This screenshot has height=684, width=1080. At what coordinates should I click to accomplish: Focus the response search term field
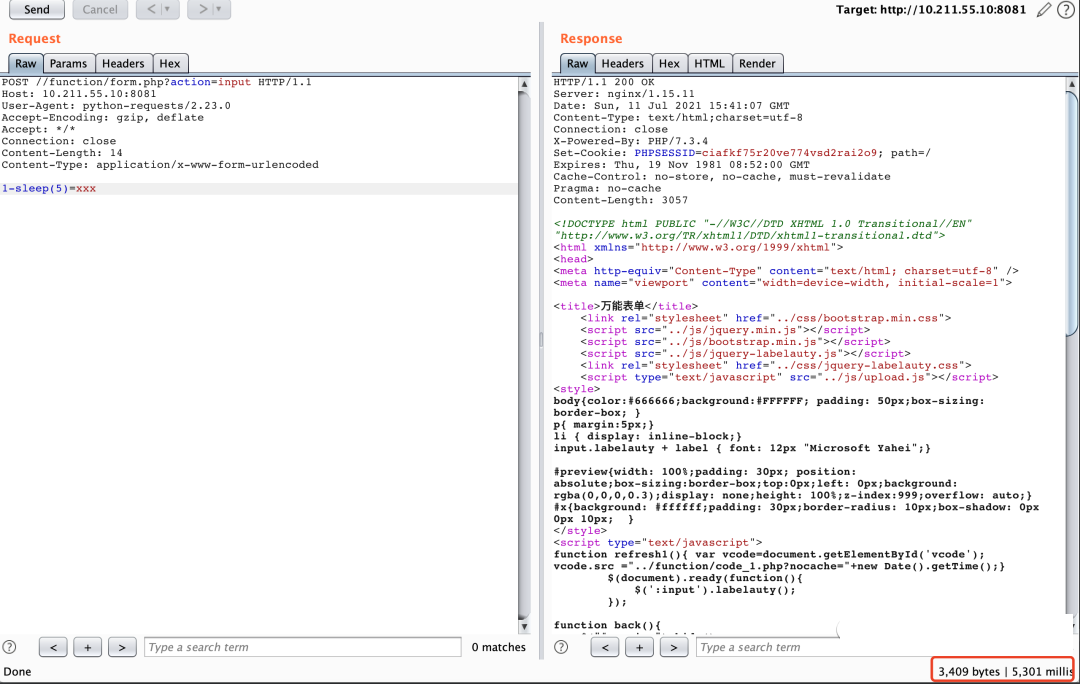pyautogui.click(x=768, y=647)
